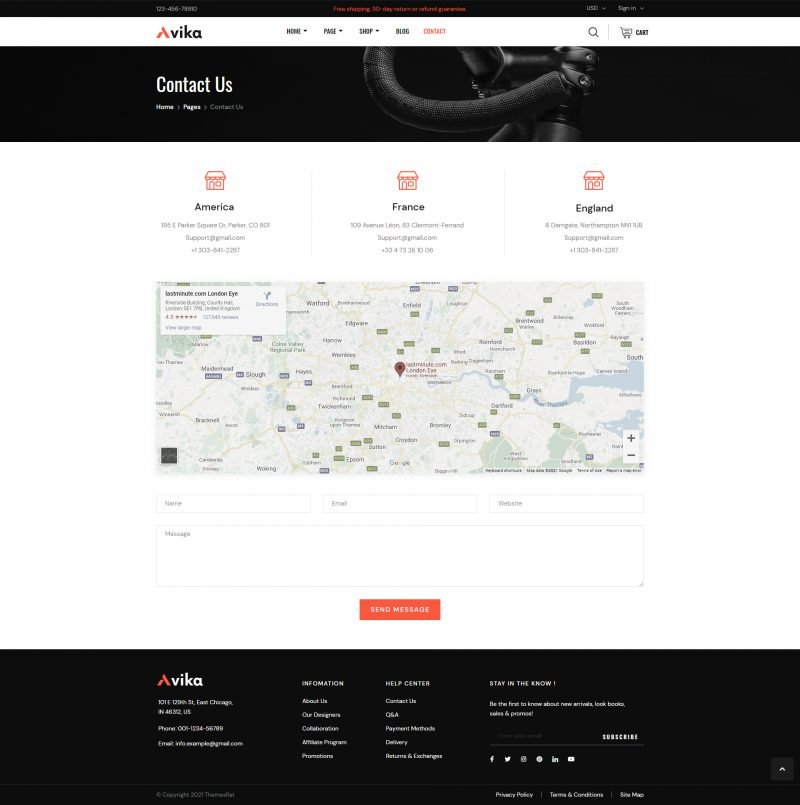The height and width of the screenshot is (805, 800).
Task: Open the Privacy Policy footer link
Action: [x=514, y=795]
